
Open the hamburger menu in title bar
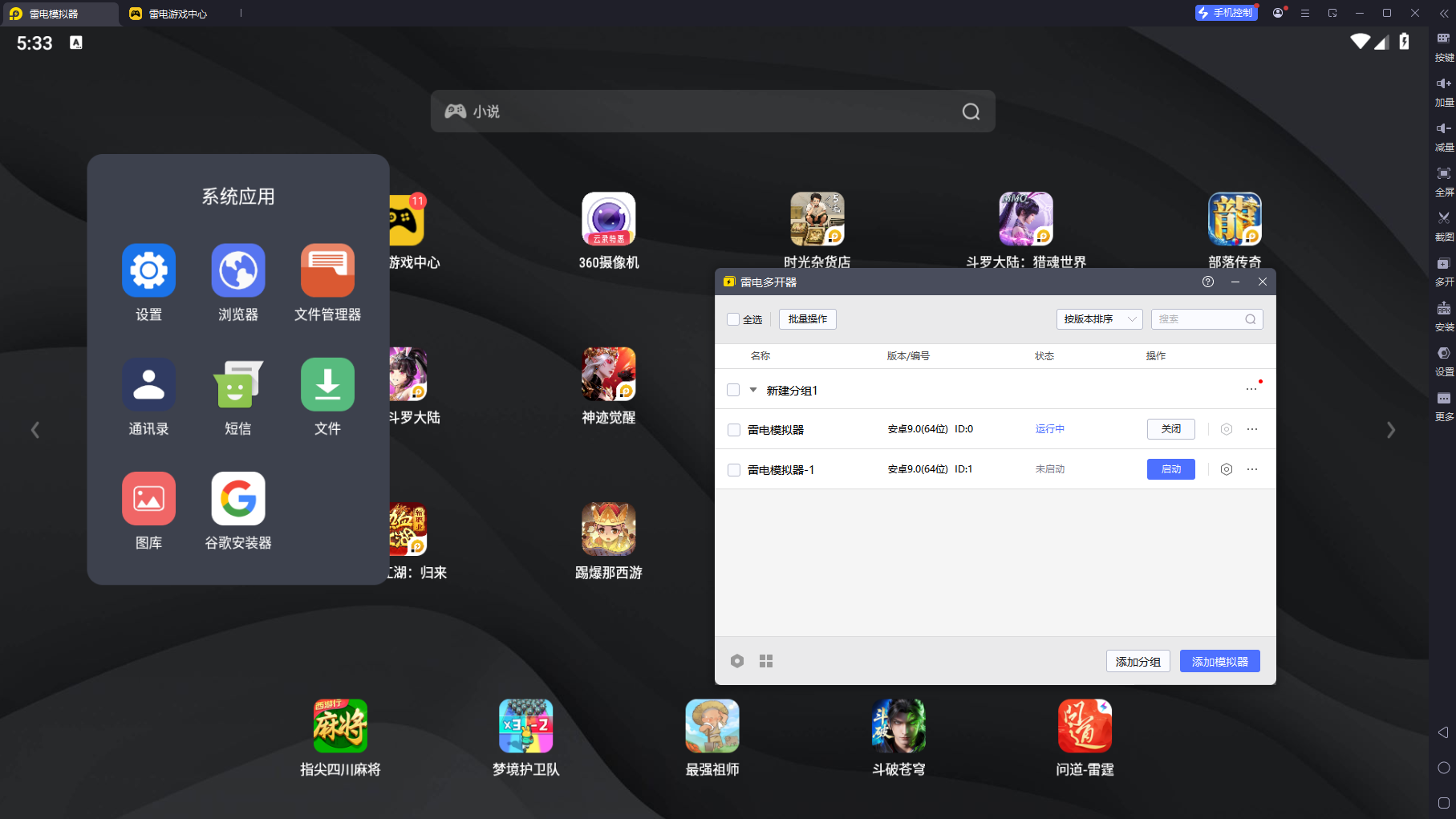click(1305, 13)
